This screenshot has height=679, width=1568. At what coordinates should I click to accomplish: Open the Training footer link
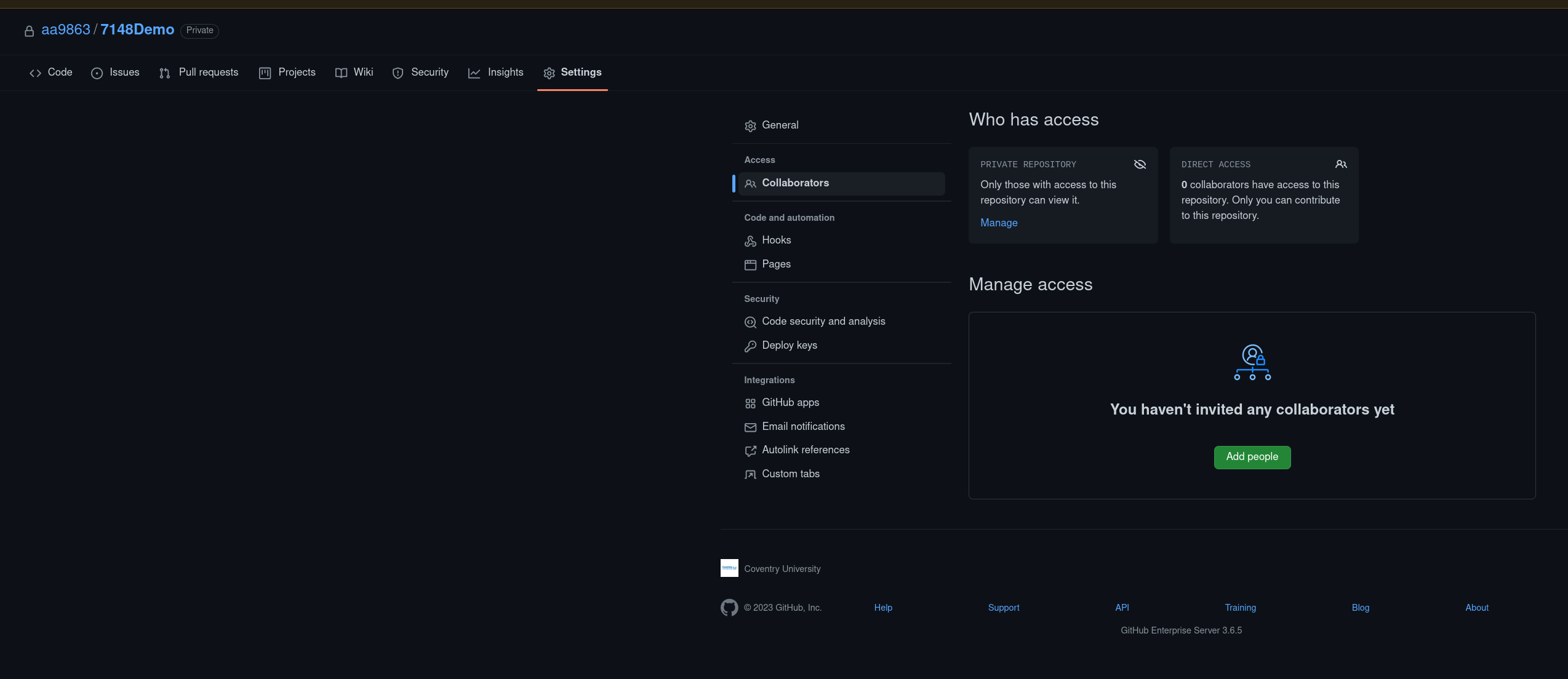pyautogui.click(x=1240, y=608)
